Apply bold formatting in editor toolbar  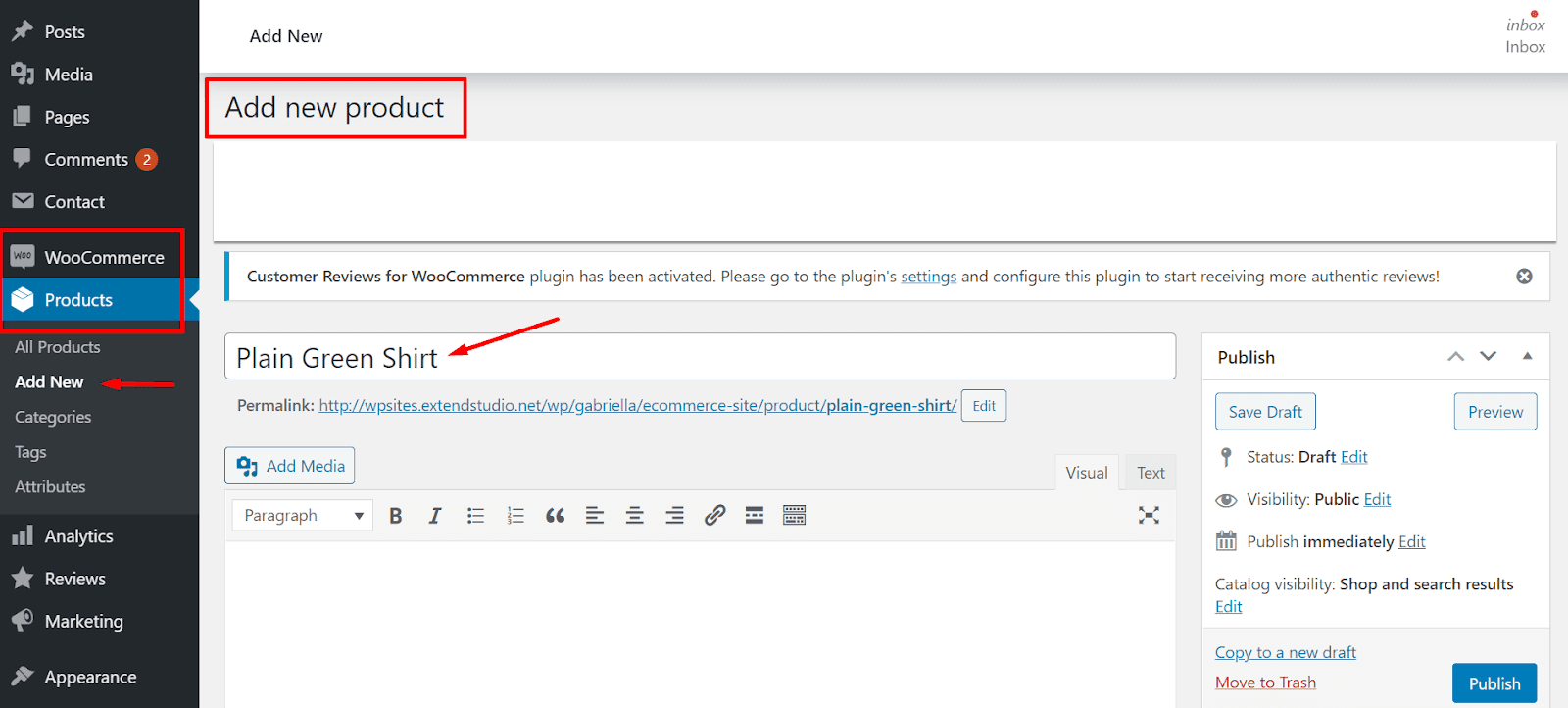[x=396, y=516]
